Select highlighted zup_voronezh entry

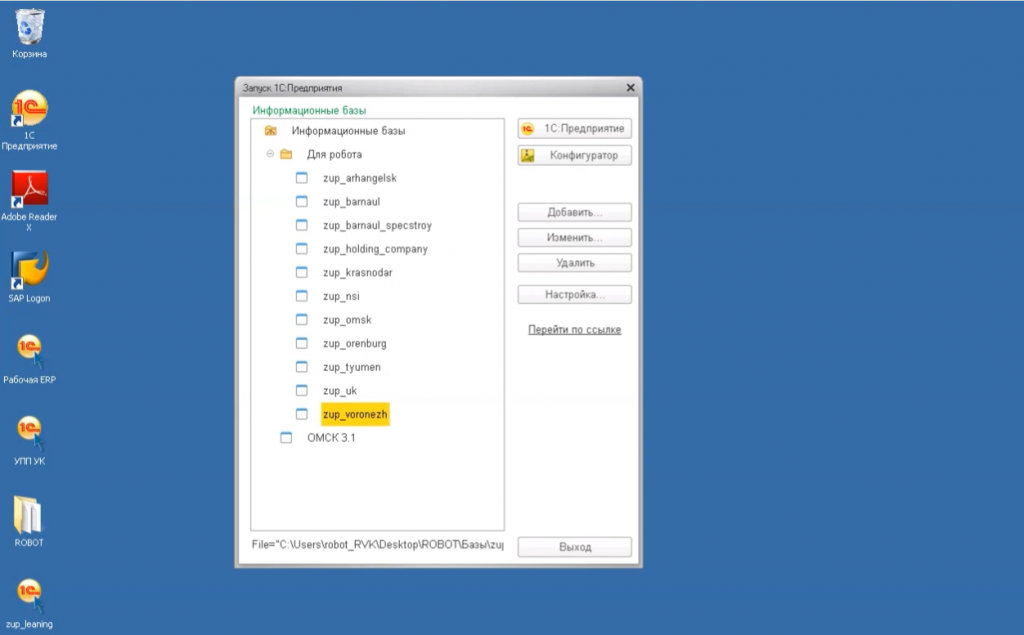355,414
